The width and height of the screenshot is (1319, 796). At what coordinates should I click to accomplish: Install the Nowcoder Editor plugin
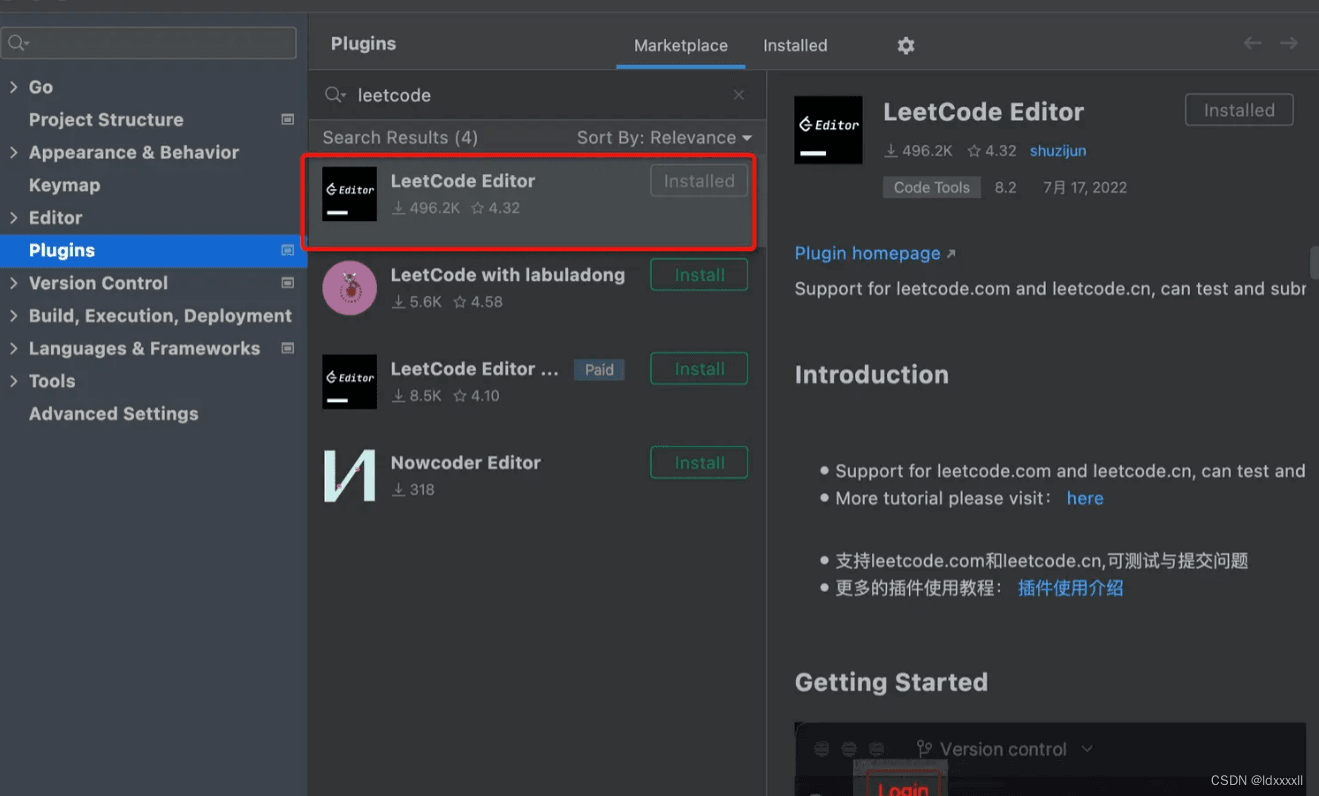(699, 463)
